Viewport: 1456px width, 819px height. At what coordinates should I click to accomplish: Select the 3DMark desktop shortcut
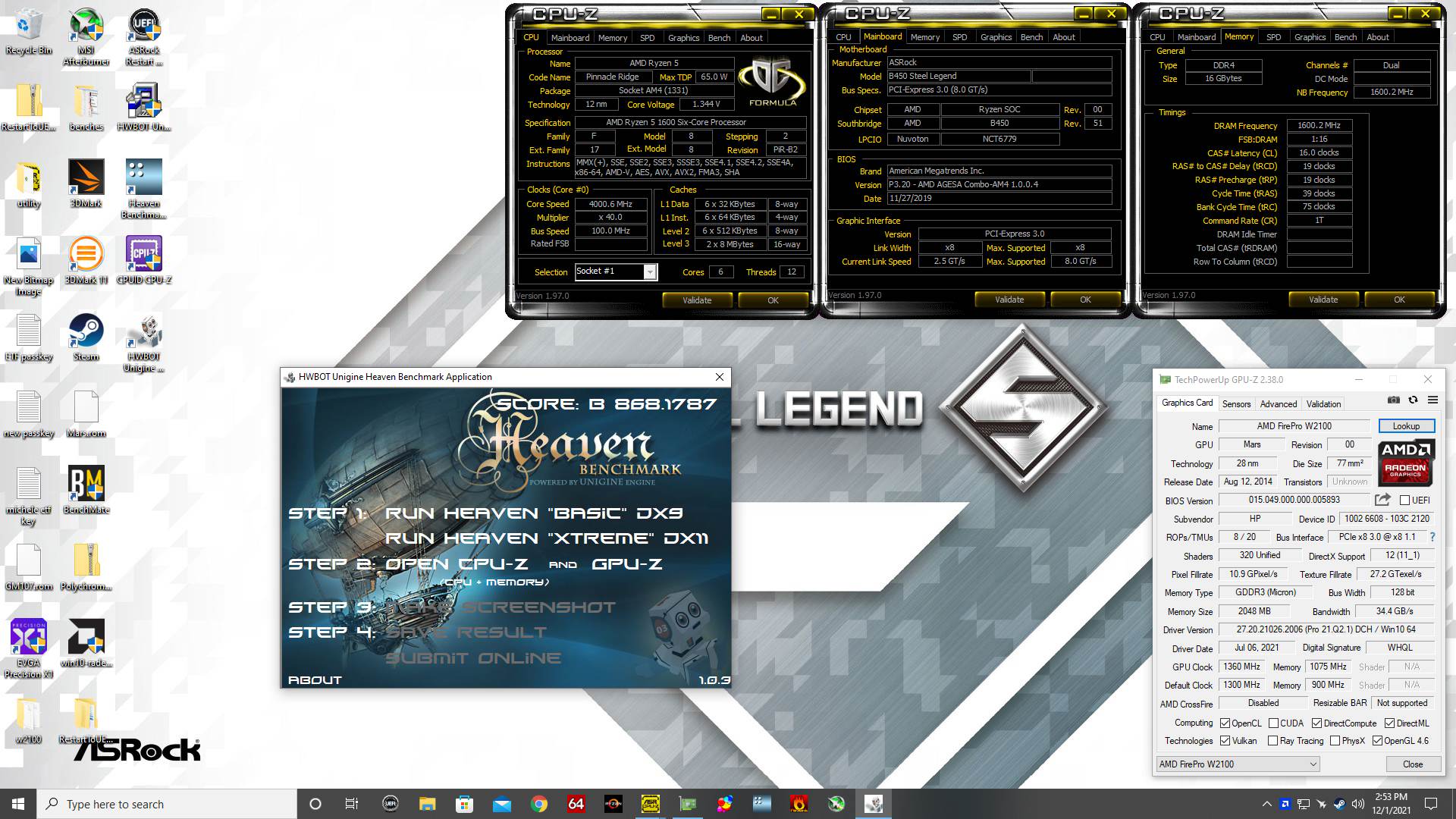click(x=86, y=184)
